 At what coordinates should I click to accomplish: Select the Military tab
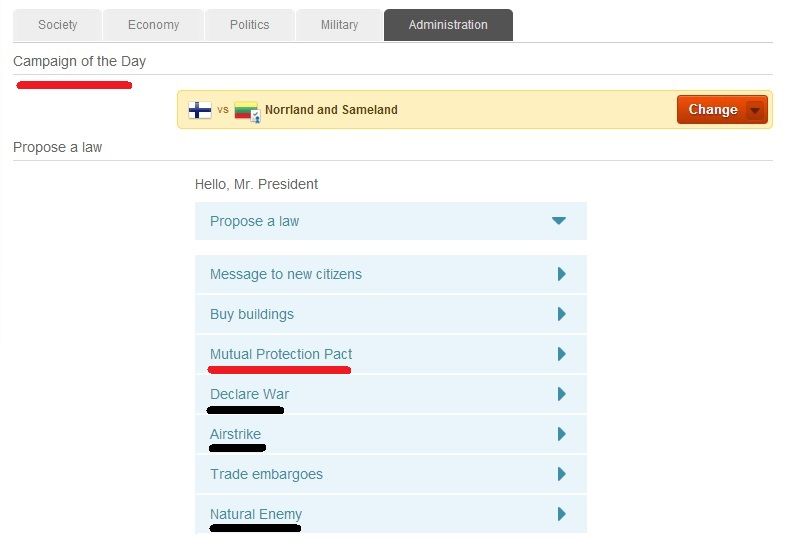point(339,25)
